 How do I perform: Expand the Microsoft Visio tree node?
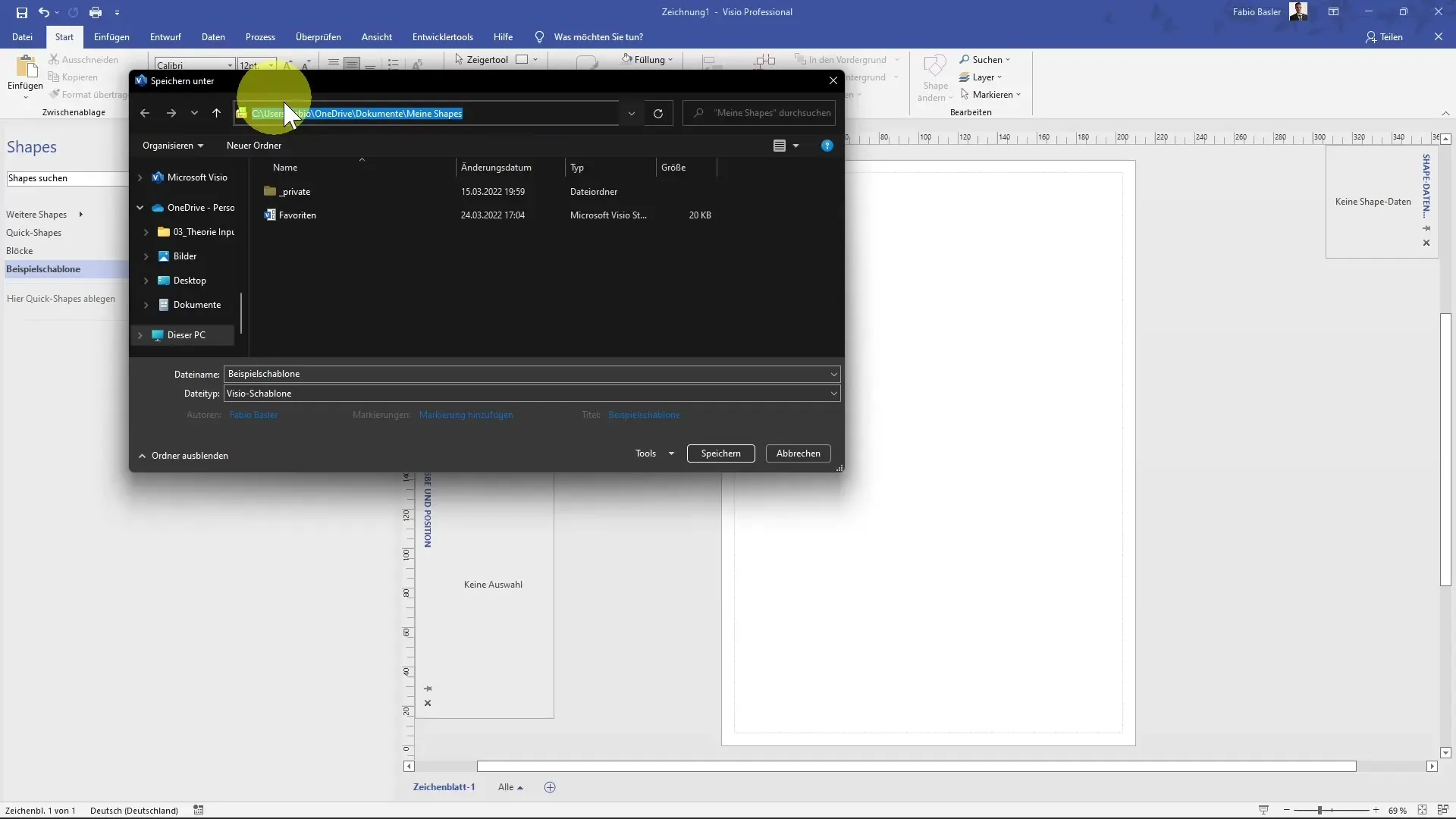(140, 177)
